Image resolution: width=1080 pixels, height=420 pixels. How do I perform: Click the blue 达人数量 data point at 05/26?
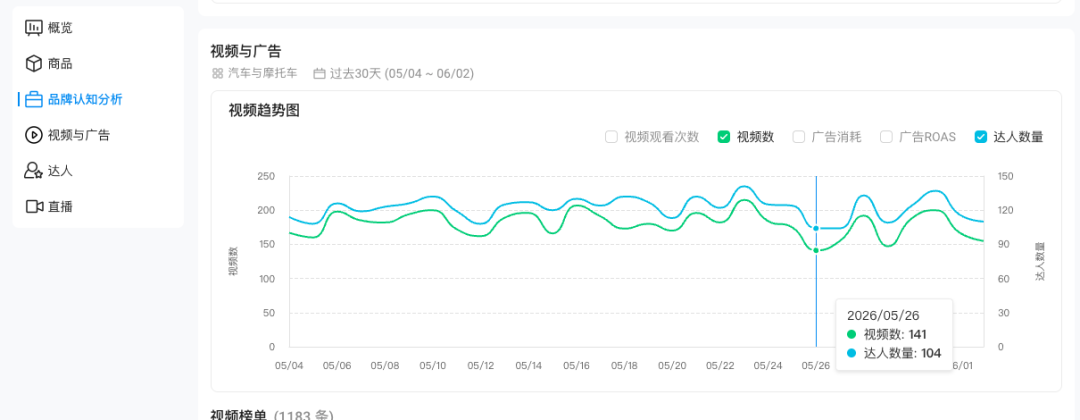[x=816, y=228]
